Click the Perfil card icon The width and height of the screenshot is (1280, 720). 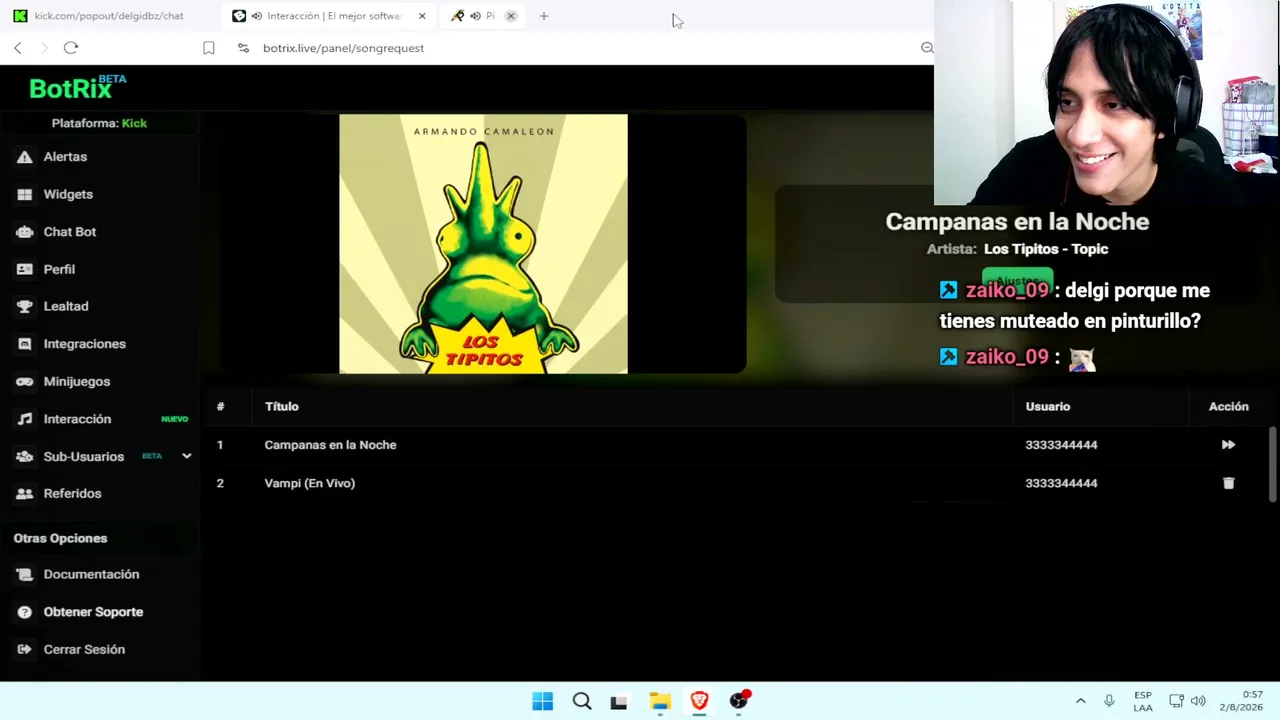(x=24, y=269)
